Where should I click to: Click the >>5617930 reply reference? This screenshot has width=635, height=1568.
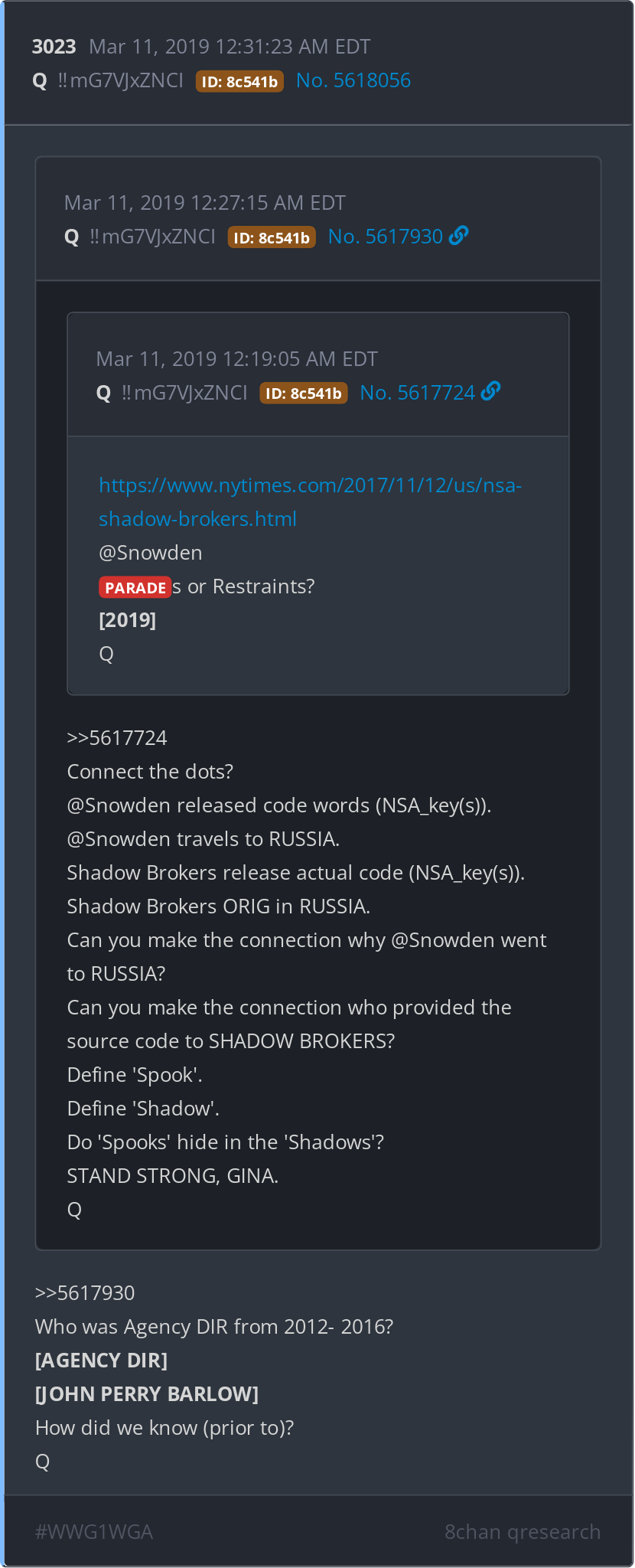point(85,1293)
